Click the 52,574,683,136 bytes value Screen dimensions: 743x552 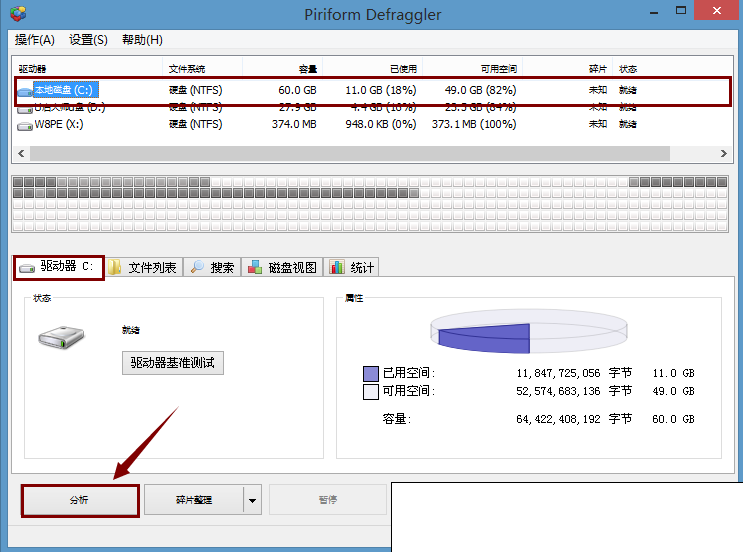[558, 391]
